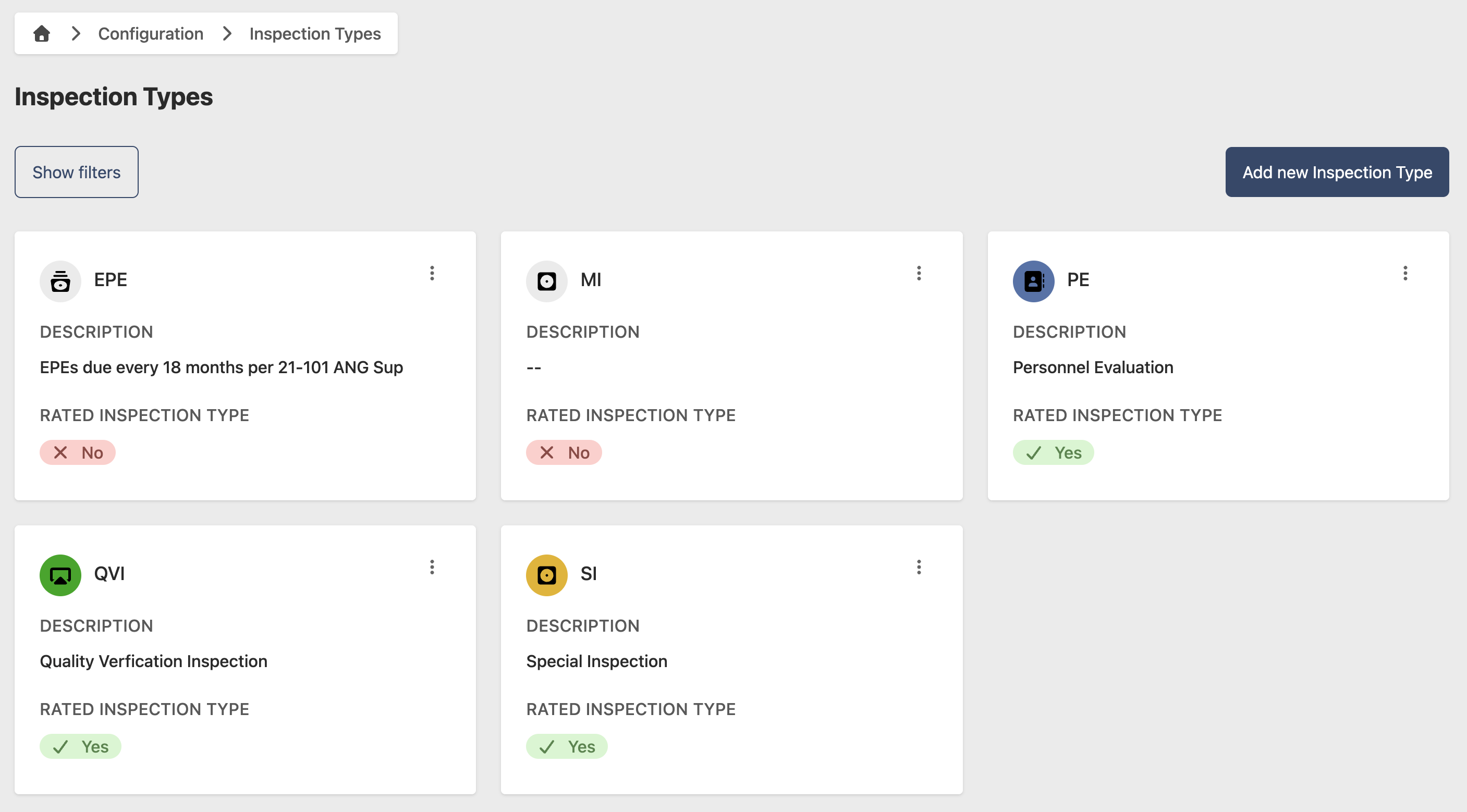The width and height of the screenshot is (1467, 812).
Task: Click the PE rated 'Yes' badge
Action: (1053, 453)
